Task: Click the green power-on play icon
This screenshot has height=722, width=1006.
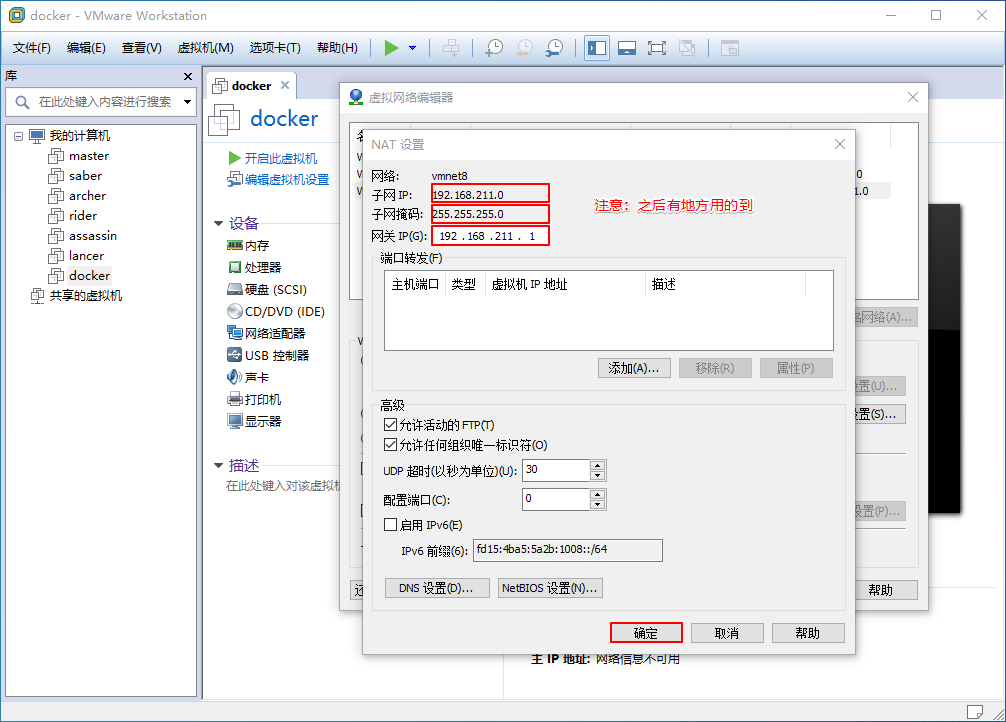Action: (390, 48)
